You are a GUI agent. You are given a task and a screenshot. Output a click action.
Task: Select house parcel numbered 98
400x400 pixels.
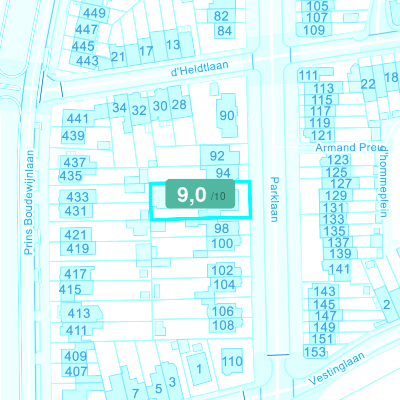tap(222, 229)
